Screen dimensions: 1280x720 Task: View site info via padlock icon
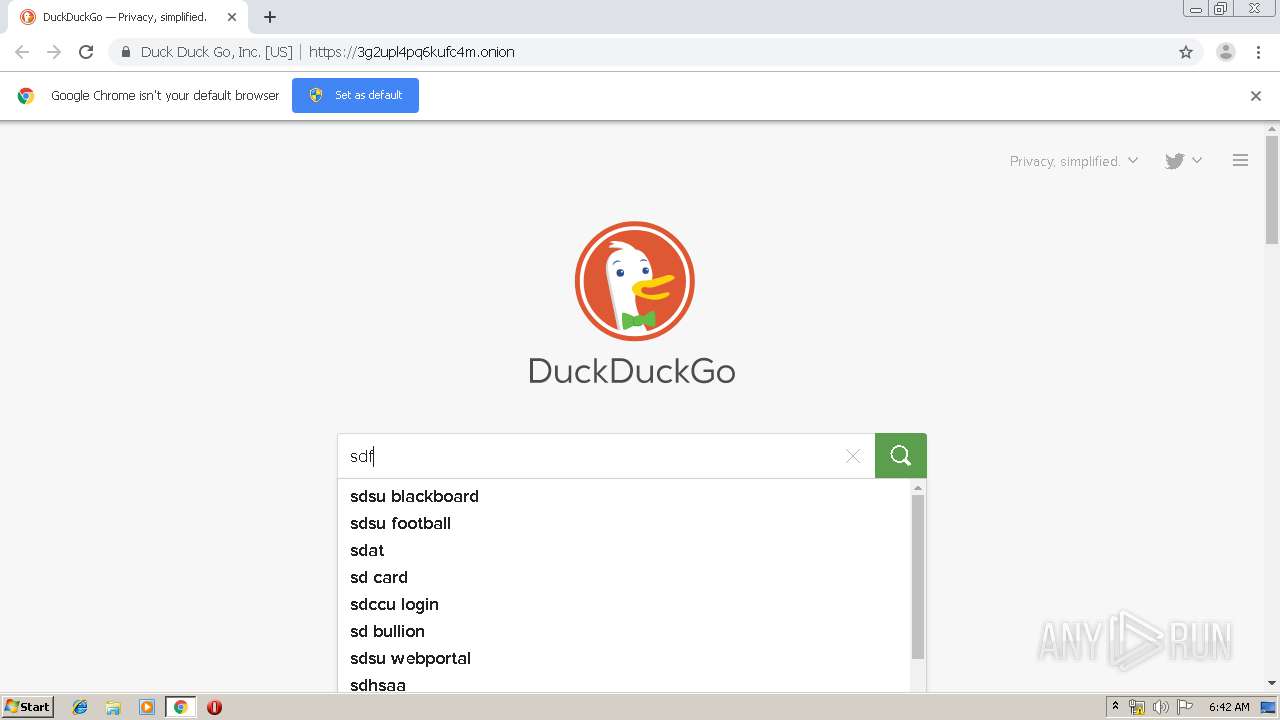[x=126, y=52]
